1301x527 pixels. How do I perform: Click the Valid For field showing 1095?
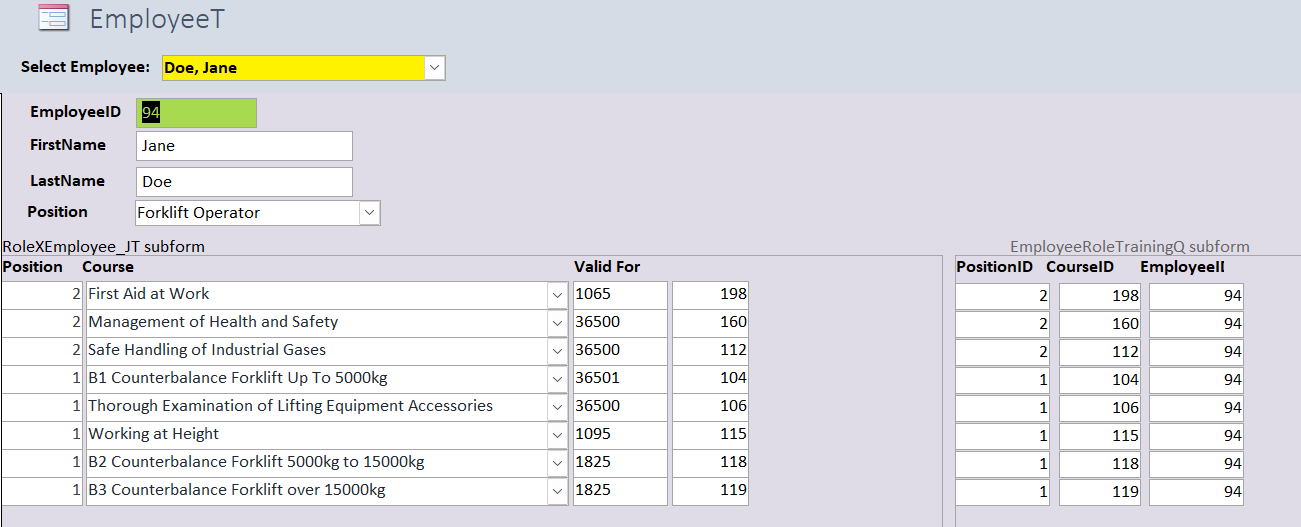point(619,435)
